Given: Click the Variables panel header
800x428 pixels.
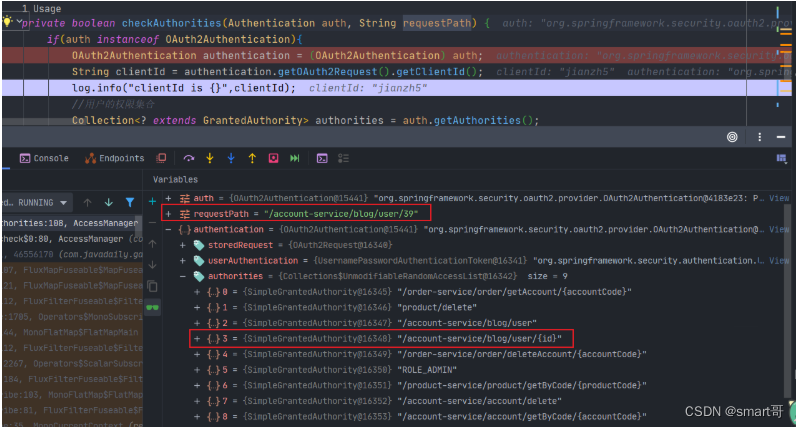Looking at the screenshot, I should [175, 180].
